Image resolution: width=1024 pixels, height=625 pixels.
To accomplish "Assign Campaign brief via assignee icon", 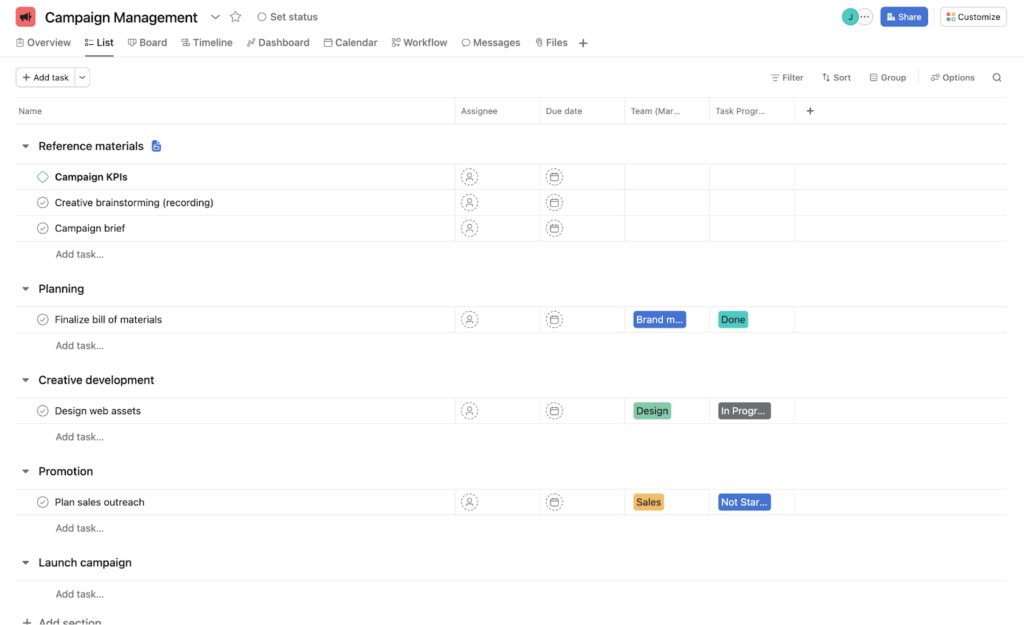I will coord(469,229).
